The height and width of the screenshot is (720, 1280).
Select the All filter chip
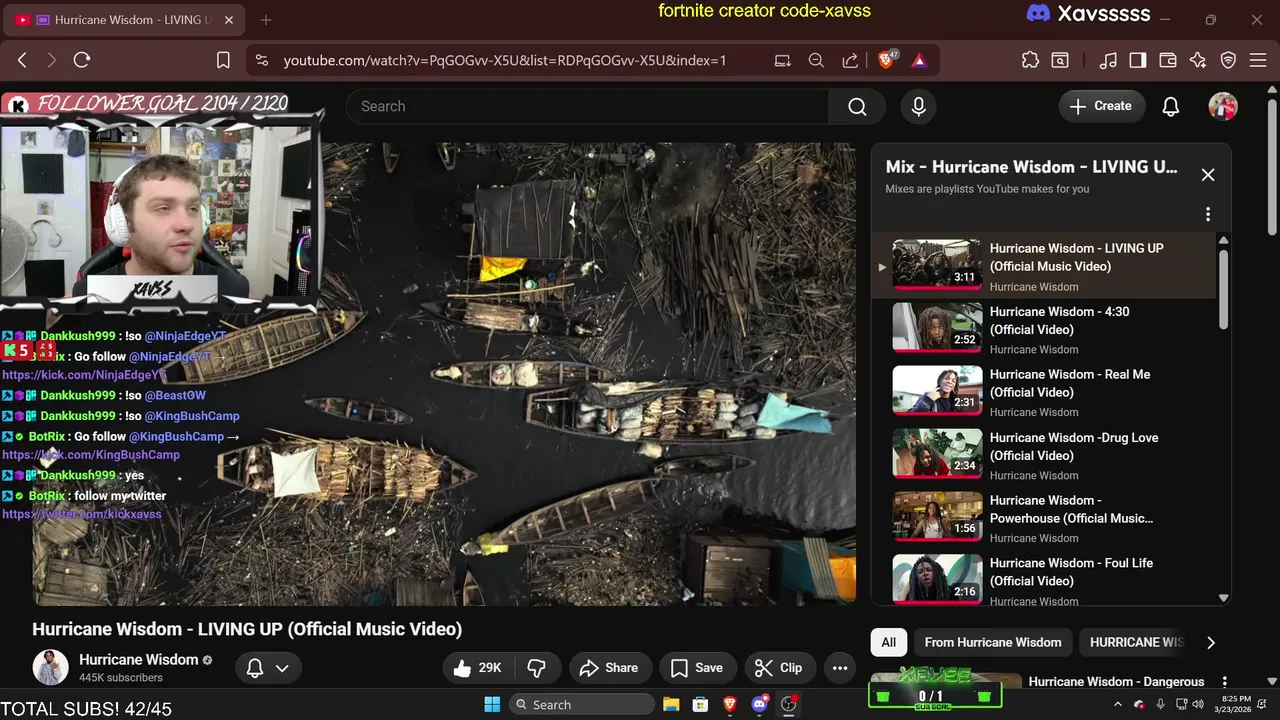[x=888, y=642]
